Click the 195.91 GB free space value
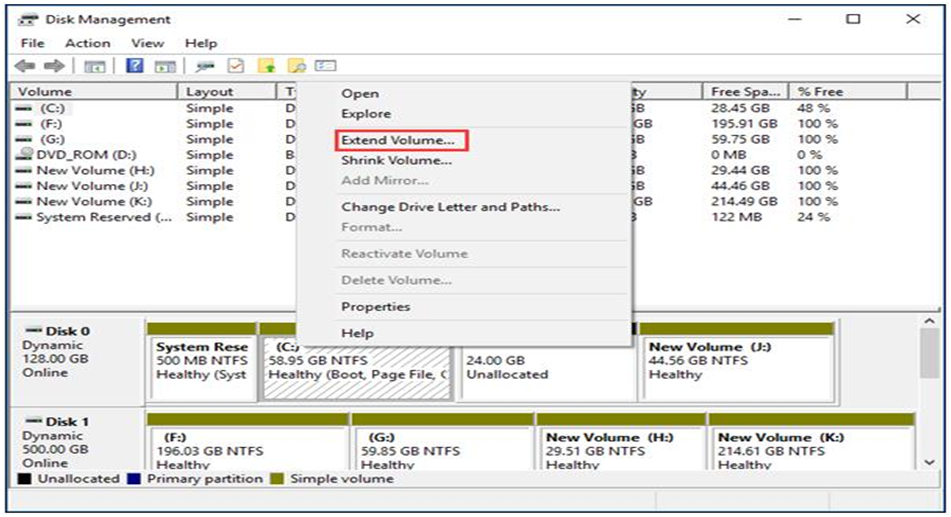951x517 pixels. coord(744,124)
